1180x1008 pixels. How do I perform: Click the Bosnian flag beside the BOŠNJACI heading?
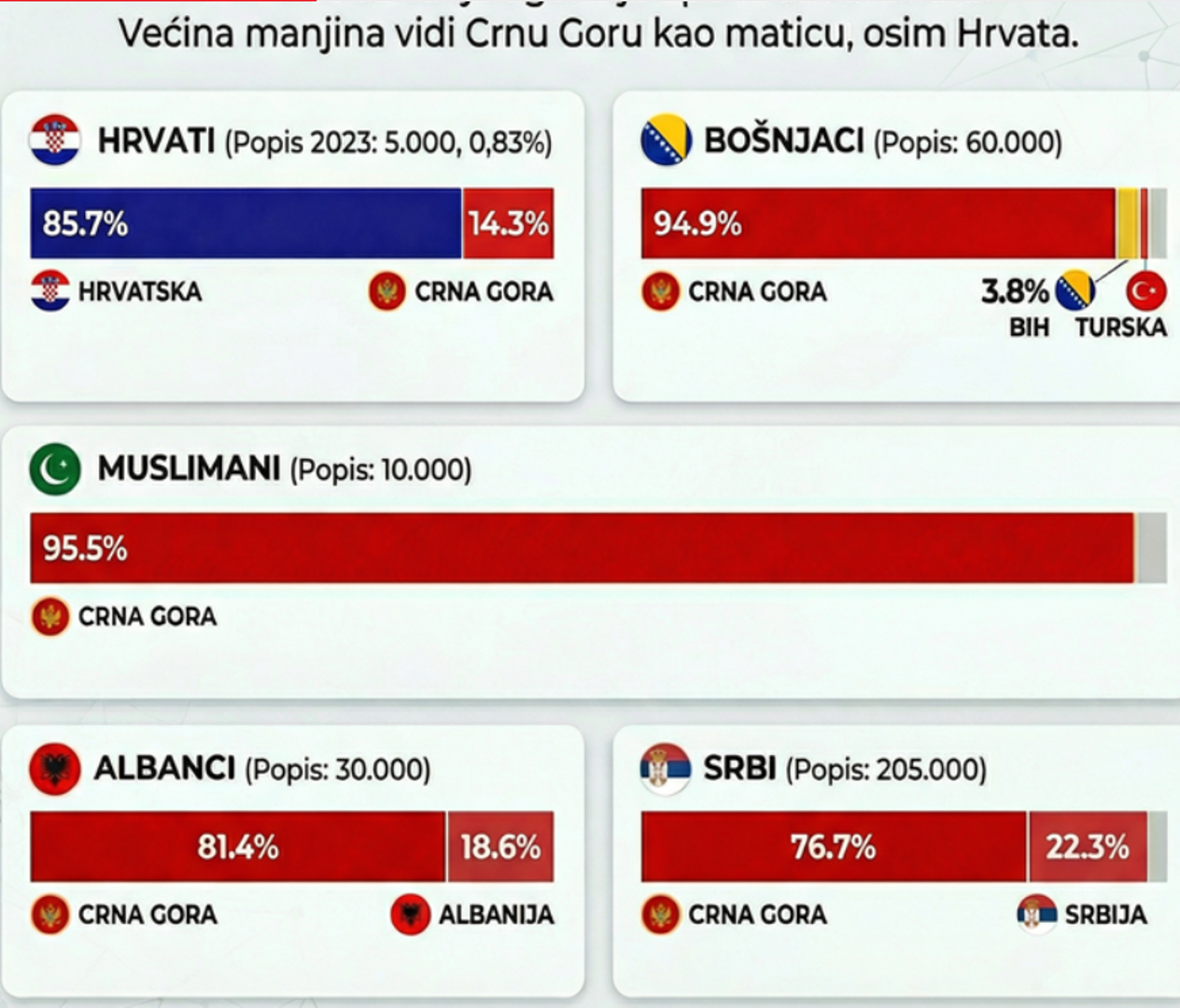click(666, 141)
